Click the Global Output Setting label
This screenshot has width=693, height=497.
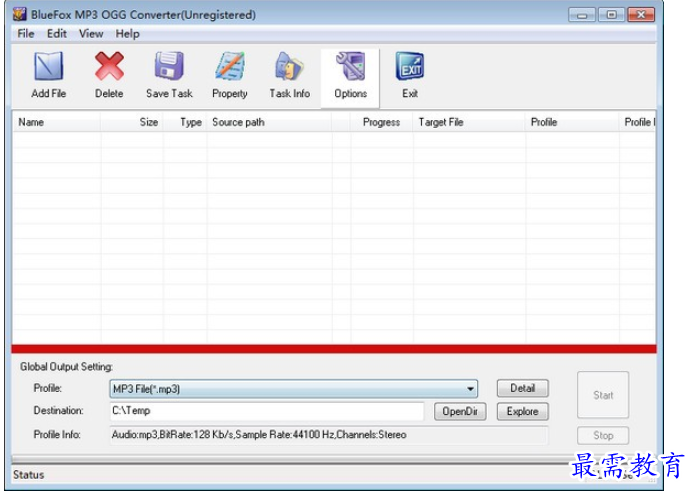[66, 367]
